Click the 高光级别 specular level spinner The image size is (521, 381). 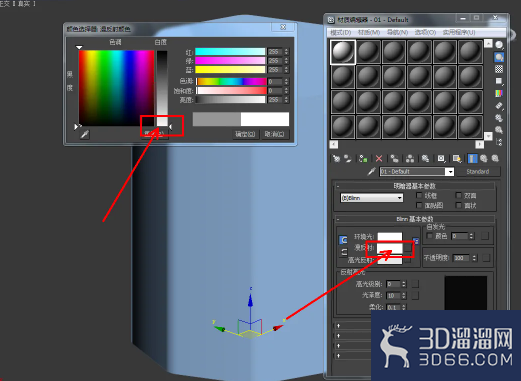point(404,284)
